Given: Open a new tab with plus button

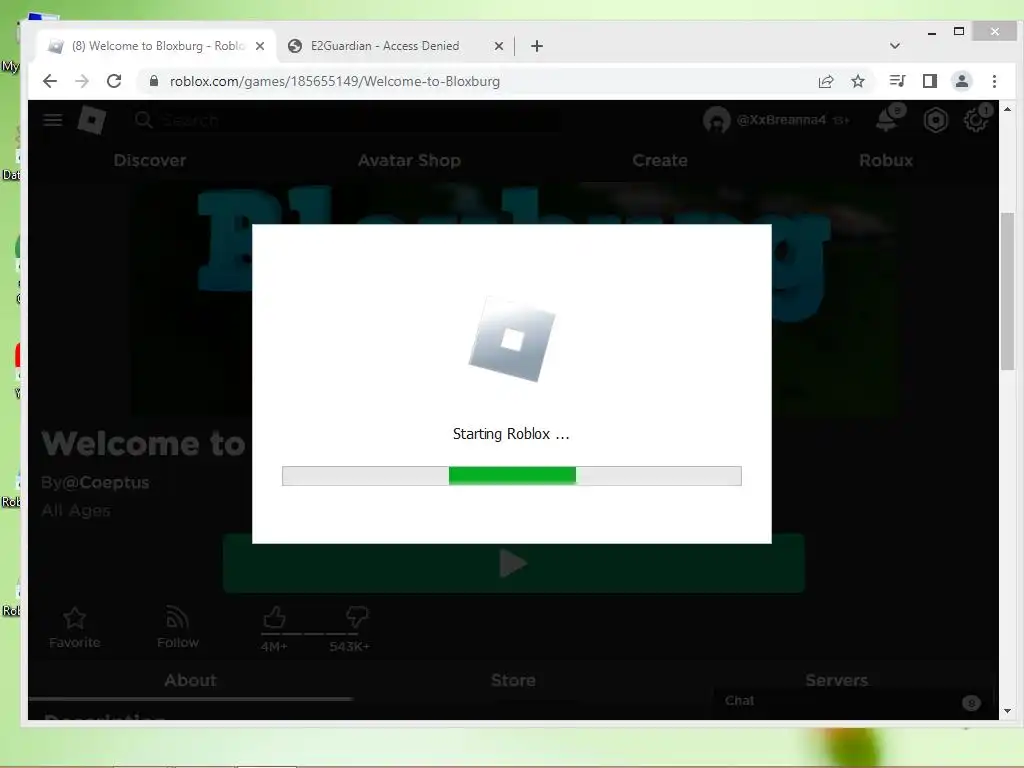Looking at the screenshot, I should [x=537, y=46].
